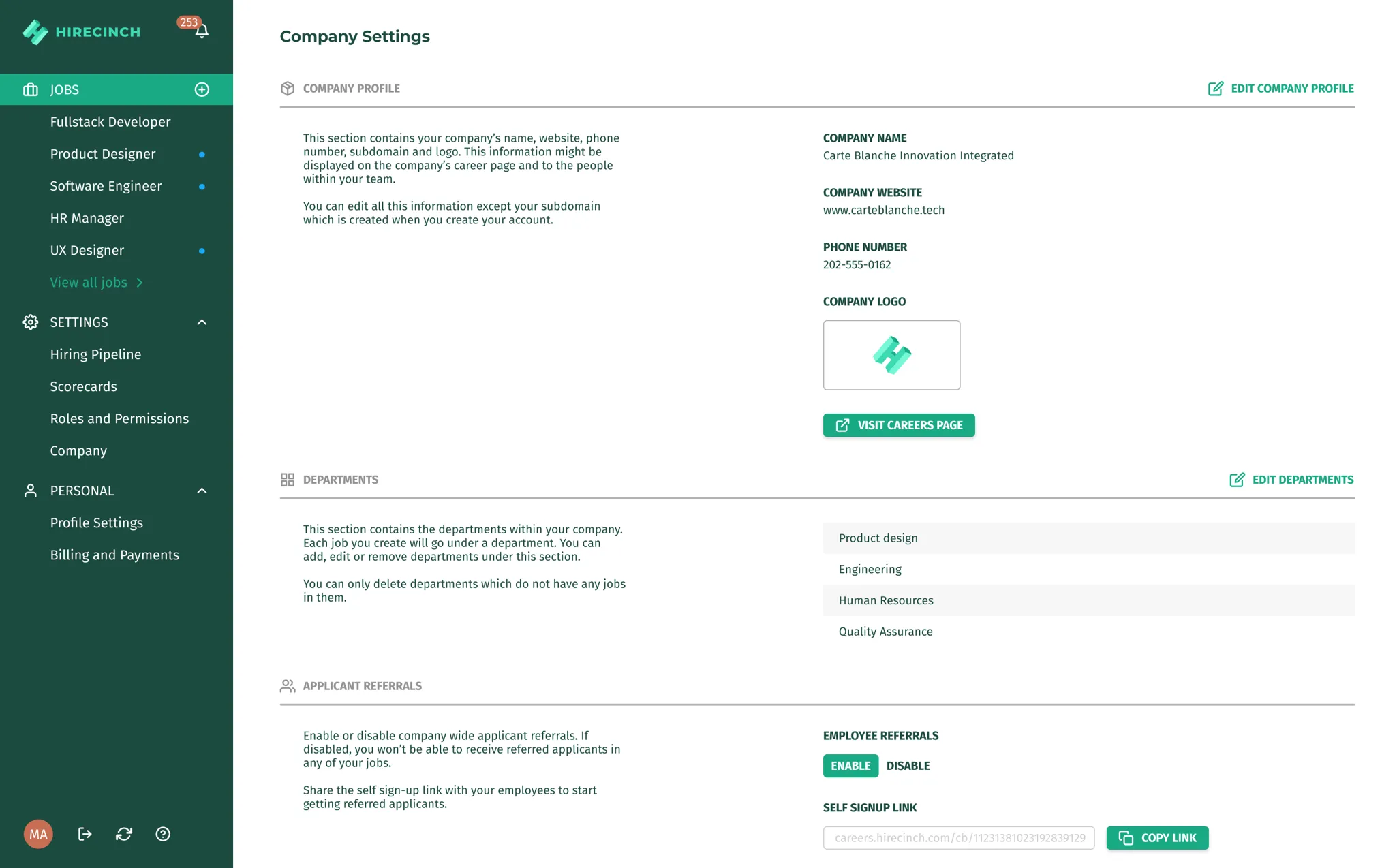Click the logout icon in the bottom bar
Viewport: 1397px width, 868px height.
coord(85,834)
